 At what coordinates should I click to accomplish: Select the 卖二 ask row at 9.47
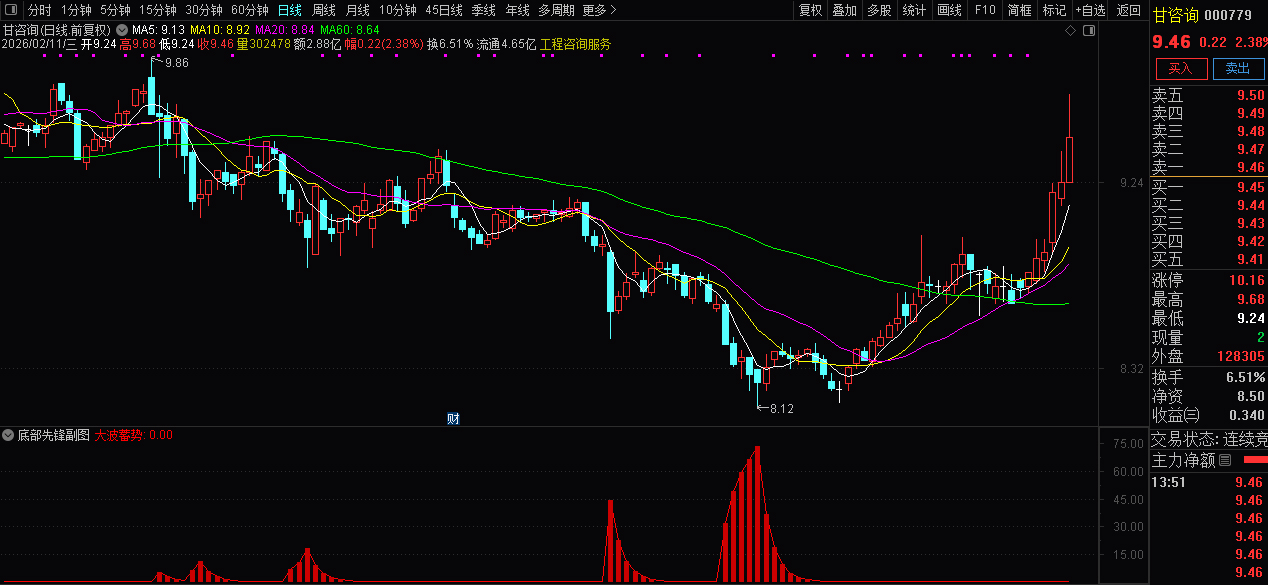click(1209, 149)
